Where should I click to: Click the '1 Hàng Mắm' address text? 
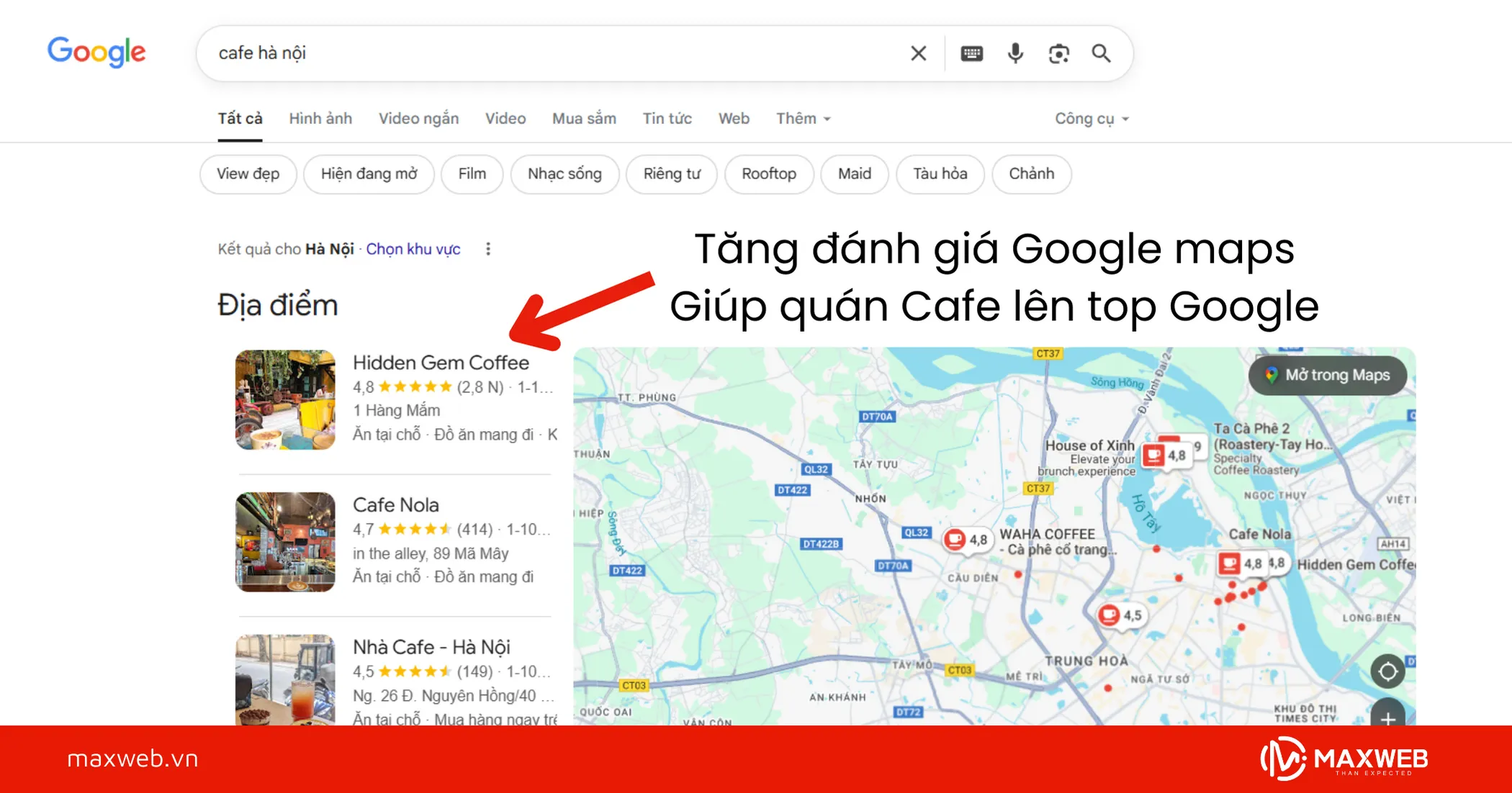(396, 410)
